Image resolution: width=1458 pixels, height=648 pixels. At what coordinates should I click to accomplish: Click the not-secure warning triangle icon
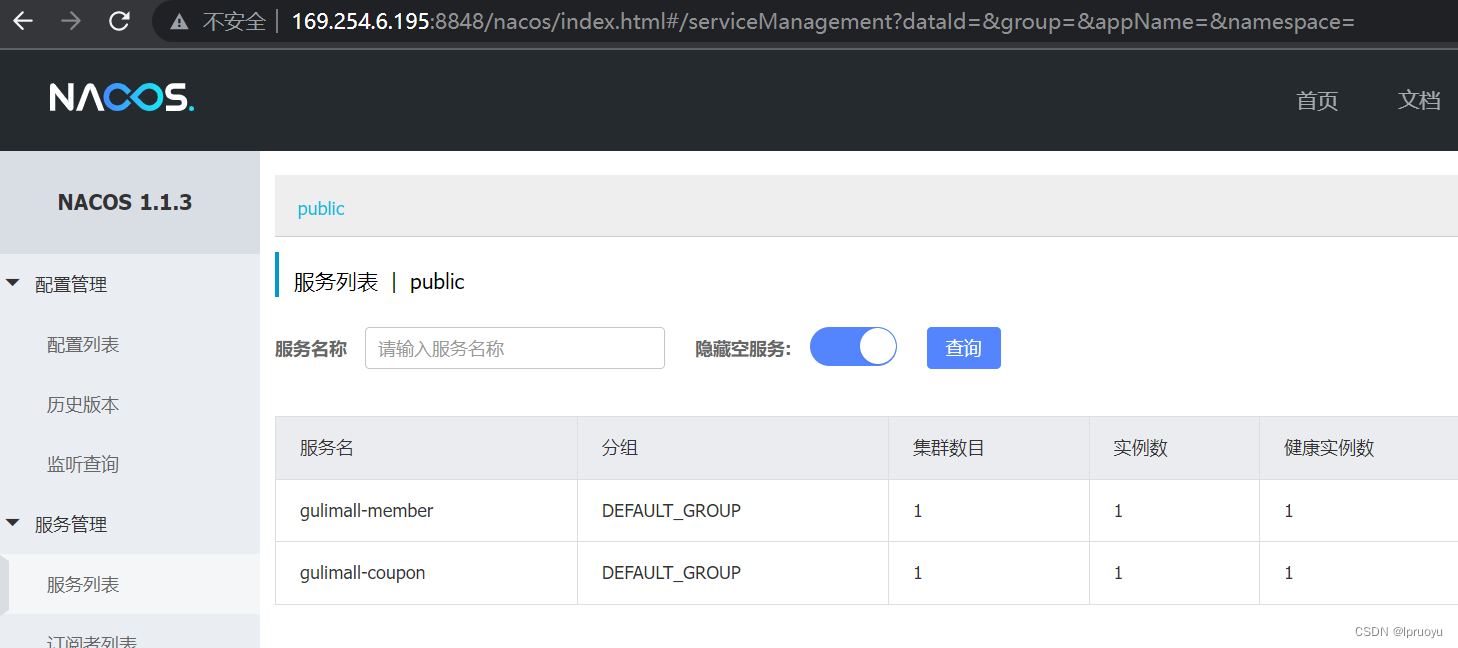point(180,21)
